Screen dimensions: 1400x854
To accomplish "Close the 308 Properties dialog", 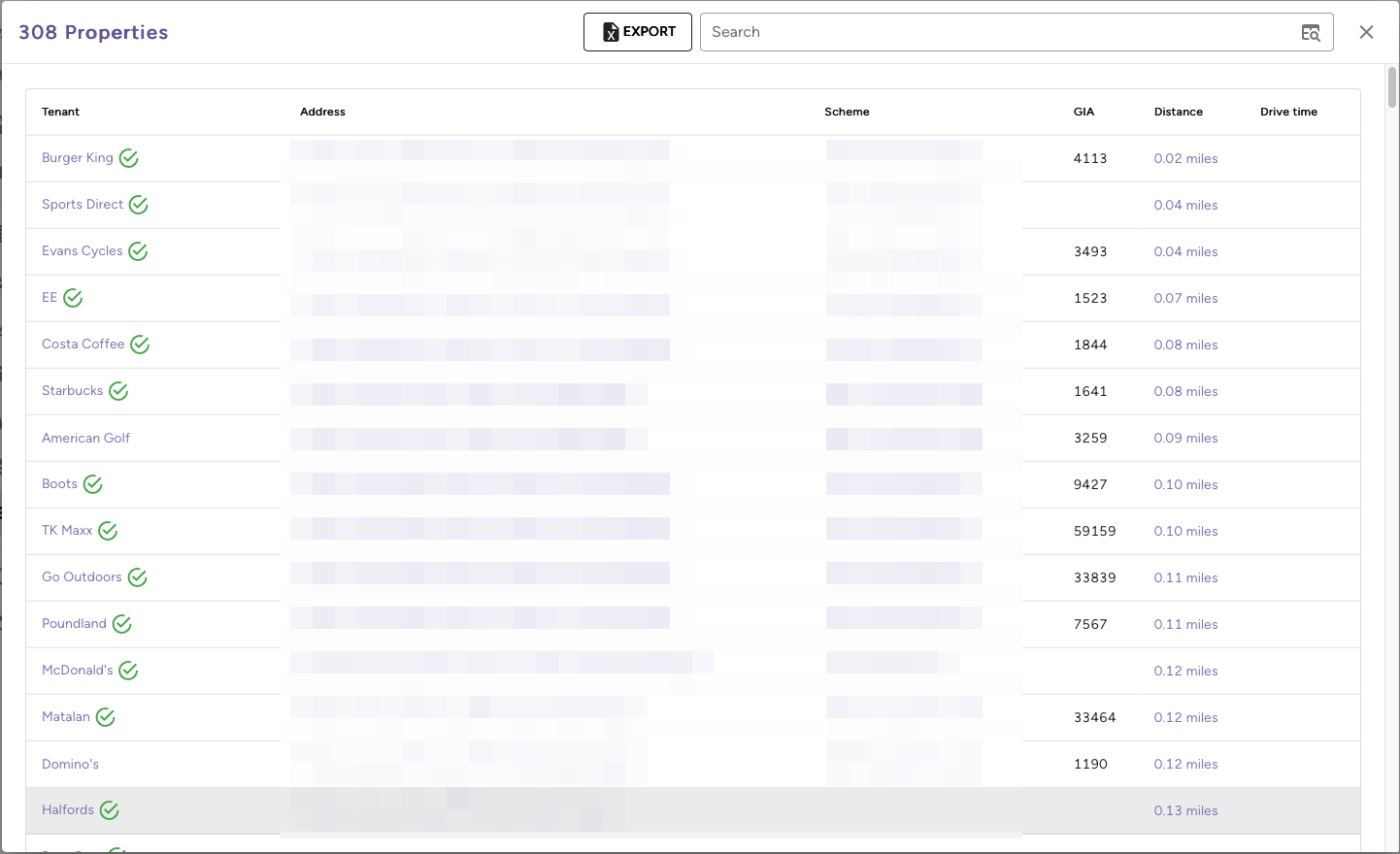I will tap(1366, 32).
